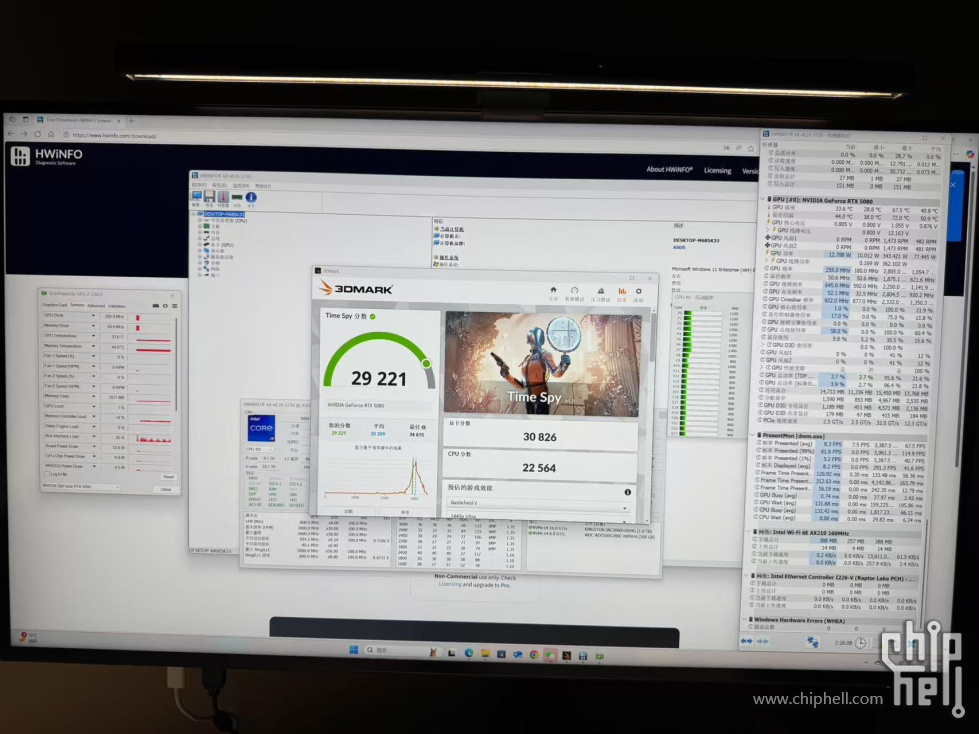
Task: Click the GPU-Z screenshot camera icon
Action: pos(155,306)
